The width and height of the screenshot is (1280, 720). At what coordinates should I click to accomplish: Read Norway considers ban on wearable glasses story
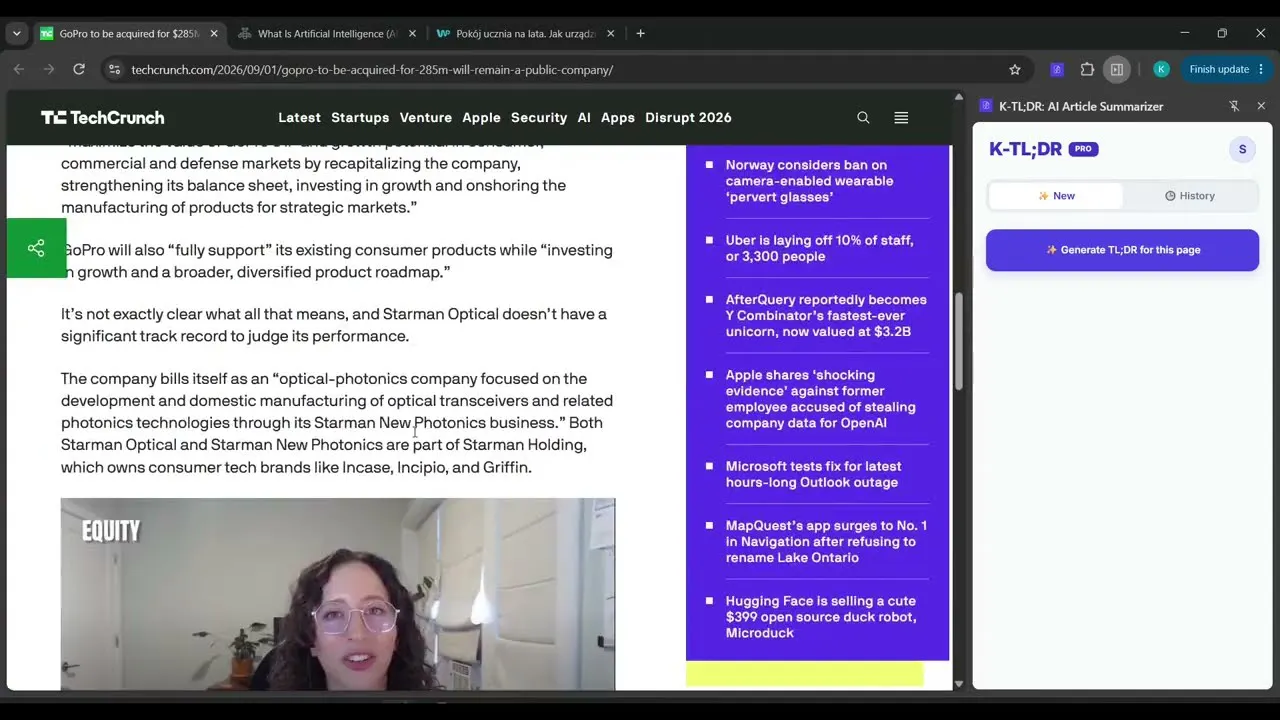pyautogui.click(x=809, y=181)
